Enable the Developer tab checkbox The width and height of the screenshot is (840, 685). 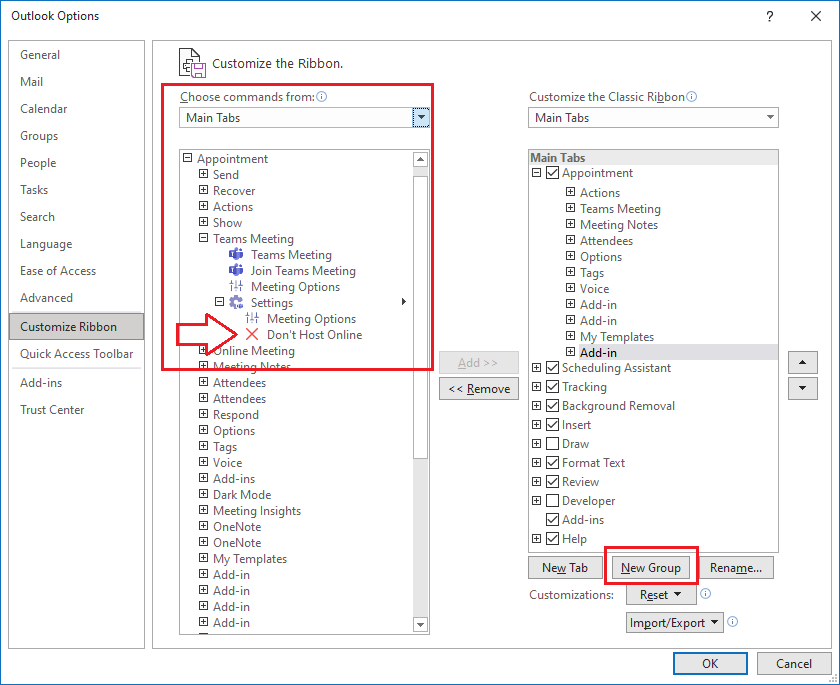tap(552, 500)
